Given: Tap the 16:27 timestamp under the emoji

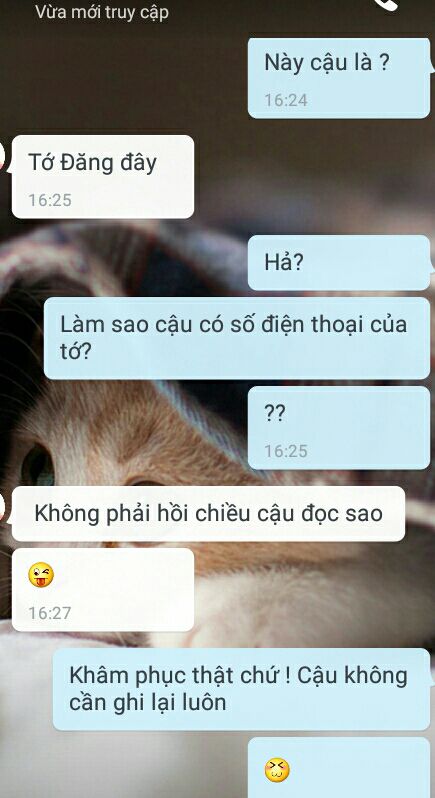Looking at the screenshot, I should pos(50,613).
